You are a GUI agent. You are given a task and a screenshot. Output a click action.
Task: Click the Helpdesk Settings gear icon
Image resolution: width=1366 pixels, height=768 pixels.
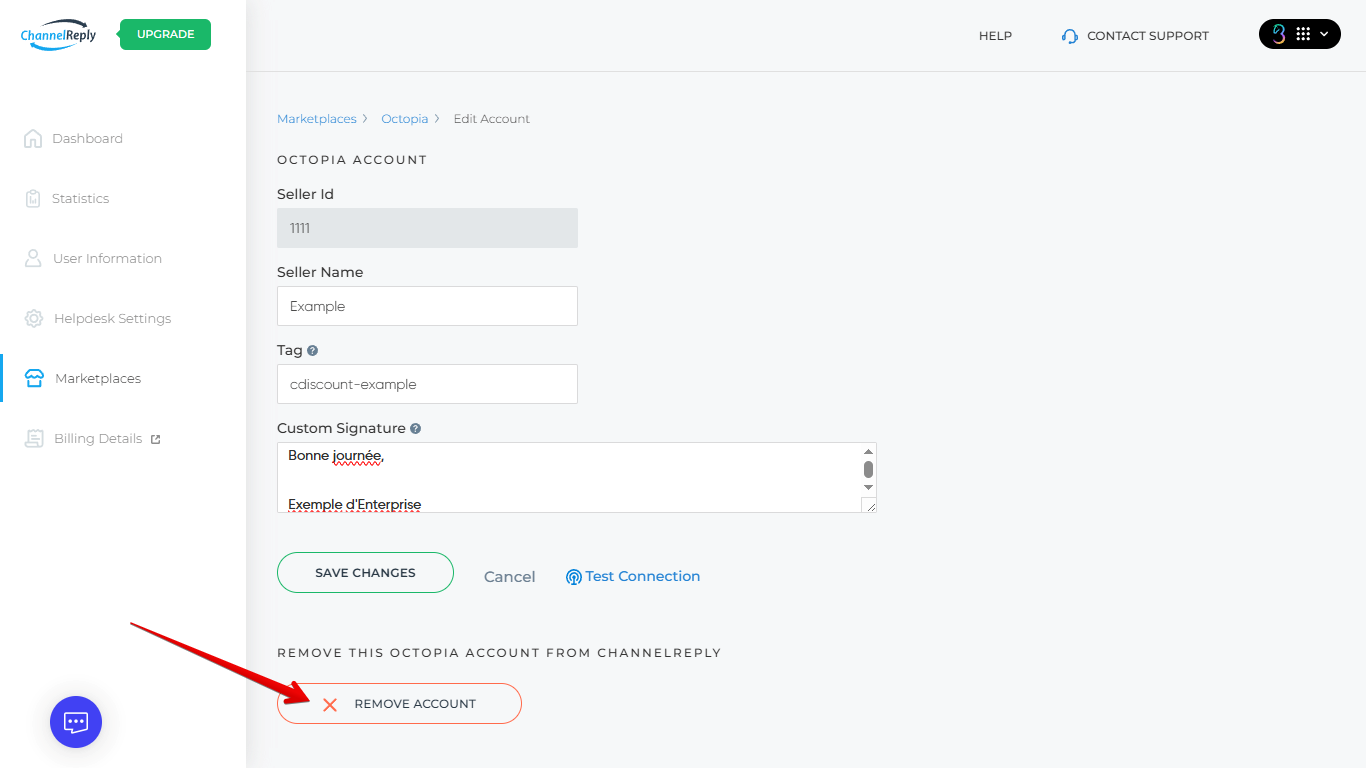click(34, 318)
